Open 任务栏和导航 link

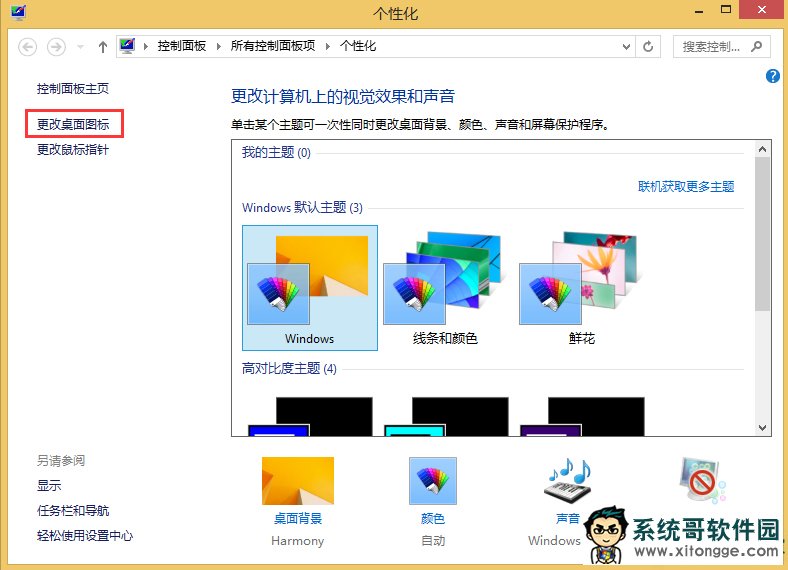[x=73, y=511]
